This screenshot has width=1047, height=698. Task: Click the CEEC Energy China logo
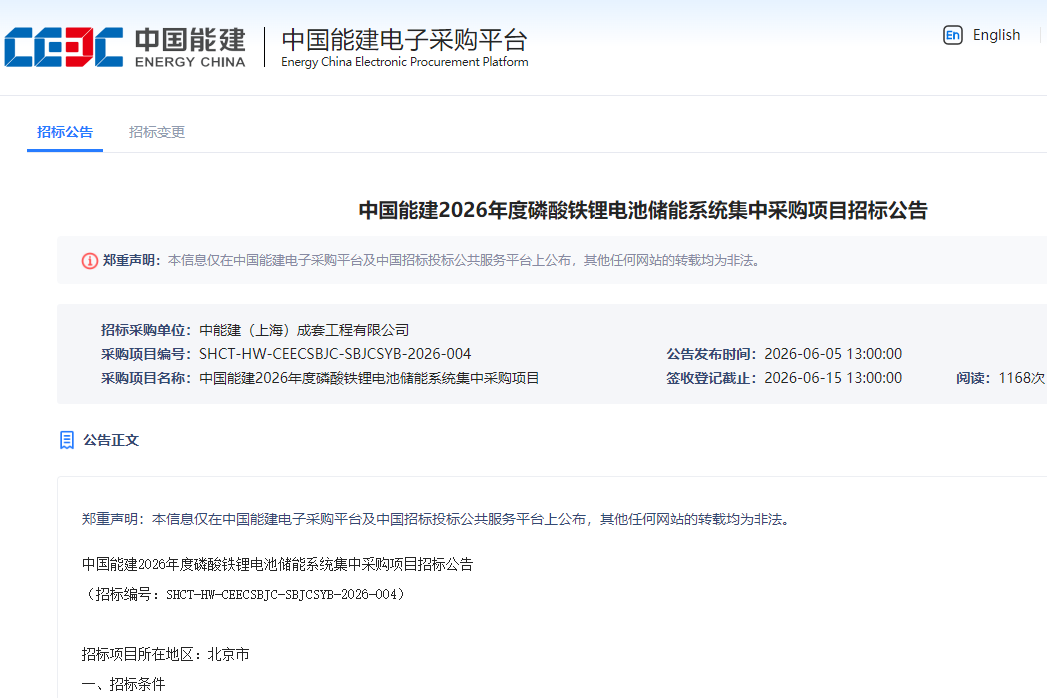(x=125, y=47)
